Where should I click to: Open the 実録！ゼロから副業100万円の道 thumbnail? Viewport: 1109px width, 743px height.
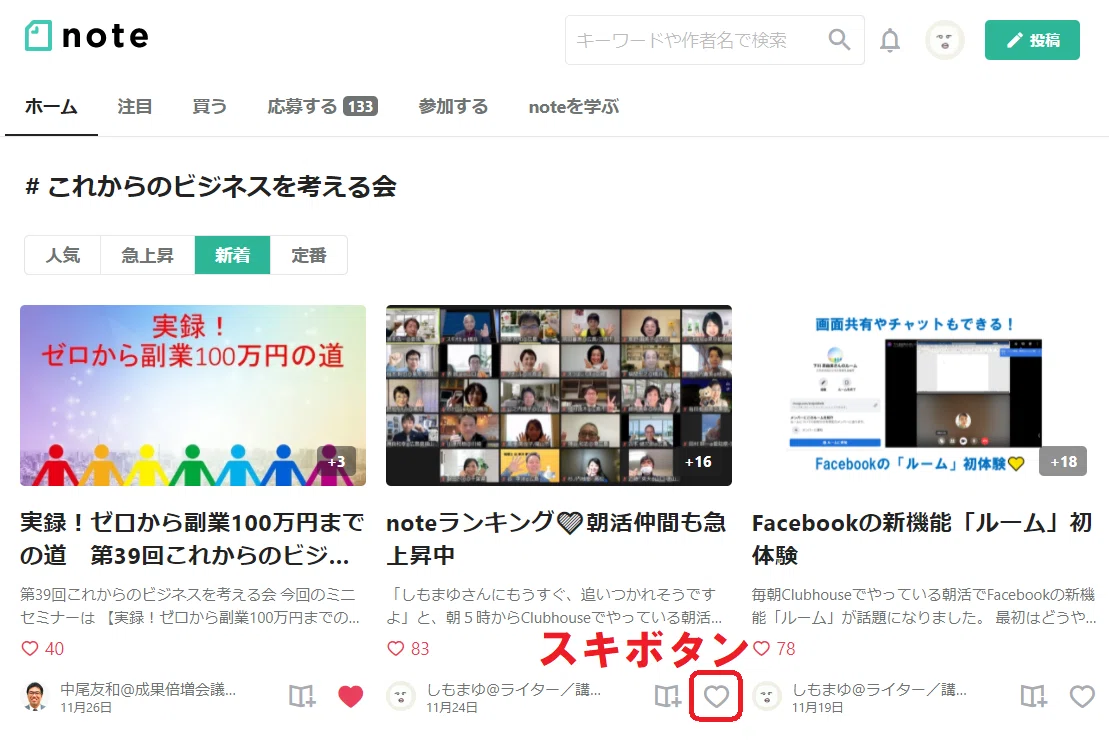193,395
